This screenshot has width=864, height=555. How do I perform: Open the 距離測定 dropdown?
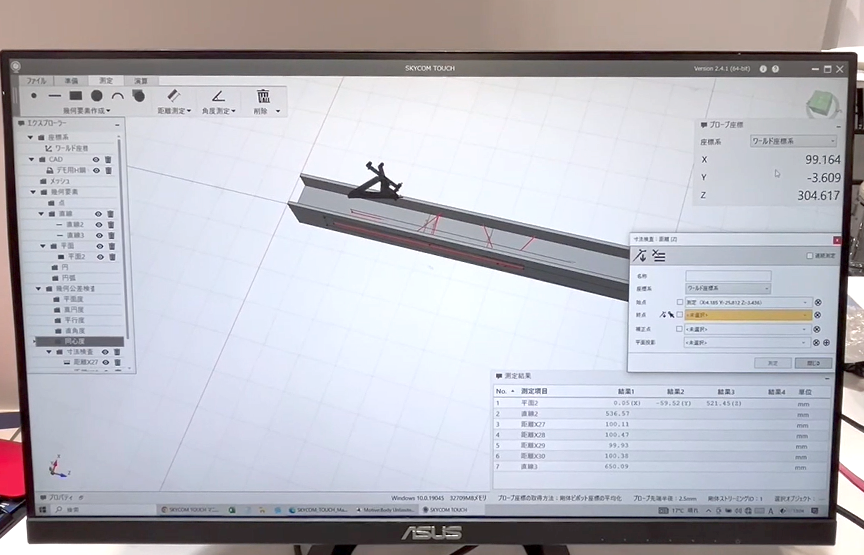coord(174,111)
